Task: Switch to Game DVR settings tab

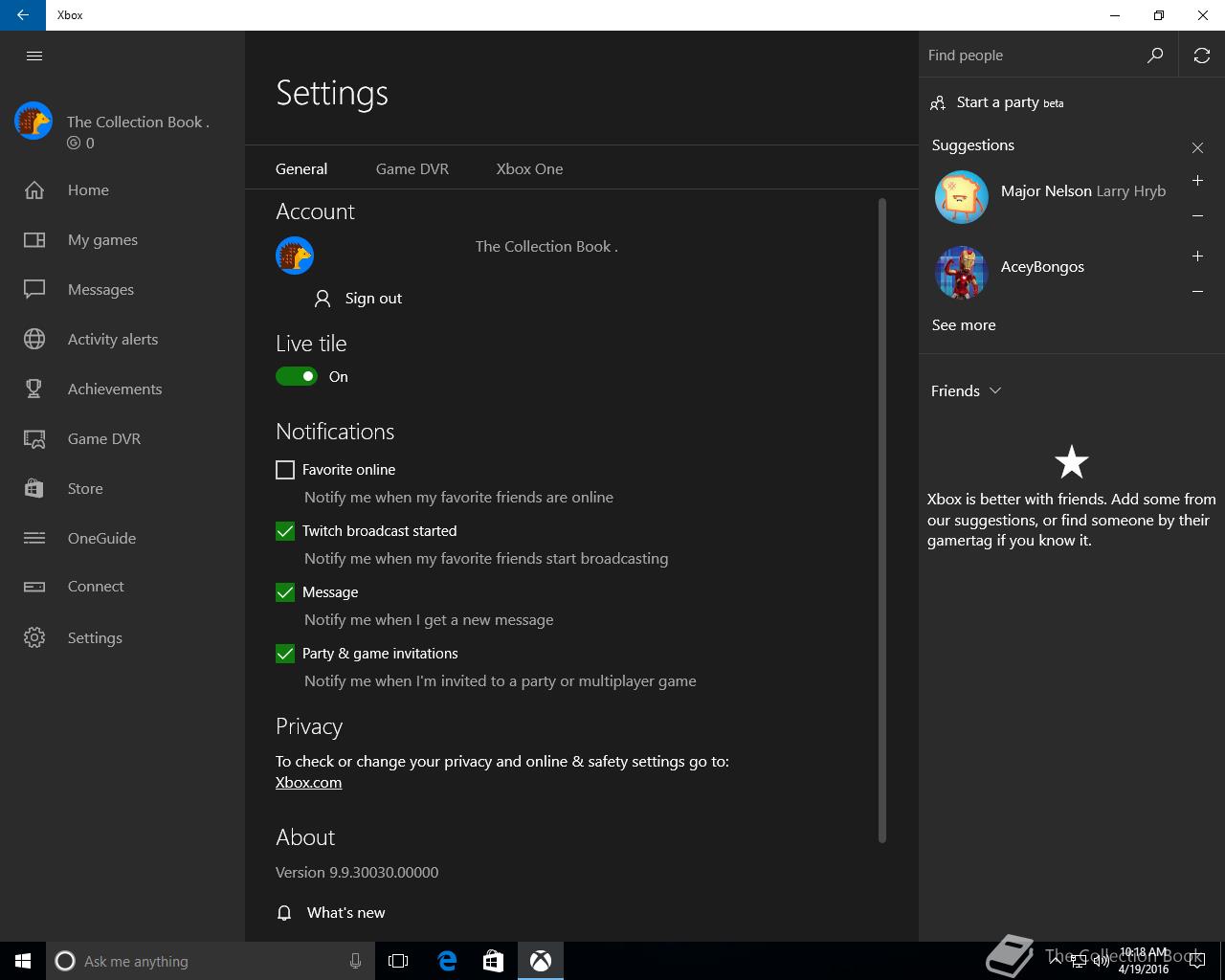Action: point(412,168)
